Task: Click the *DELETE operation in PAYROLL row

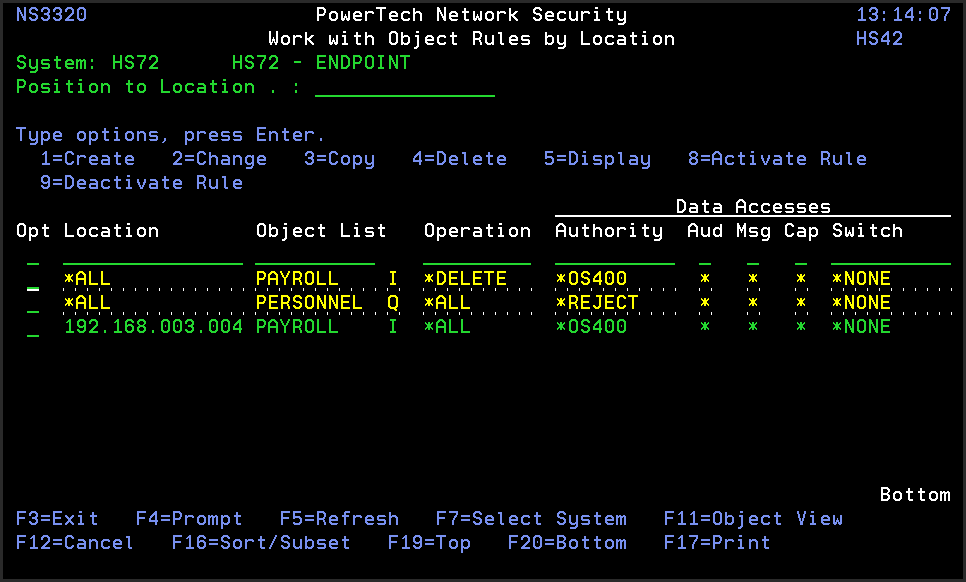Action: click(x=465, y=279)
